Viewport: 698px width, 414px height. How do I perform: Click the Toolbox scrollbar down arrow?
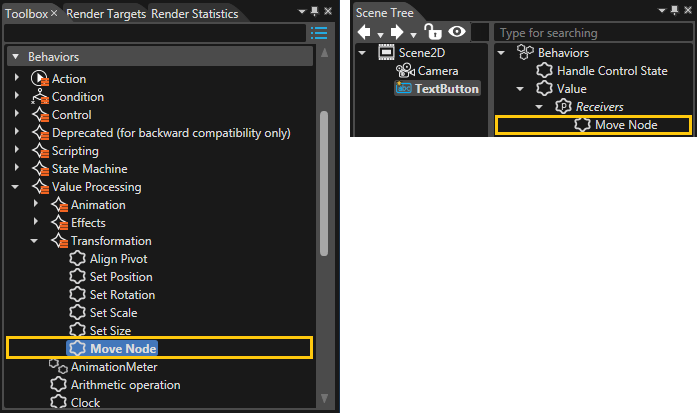[x=325, y=398]
